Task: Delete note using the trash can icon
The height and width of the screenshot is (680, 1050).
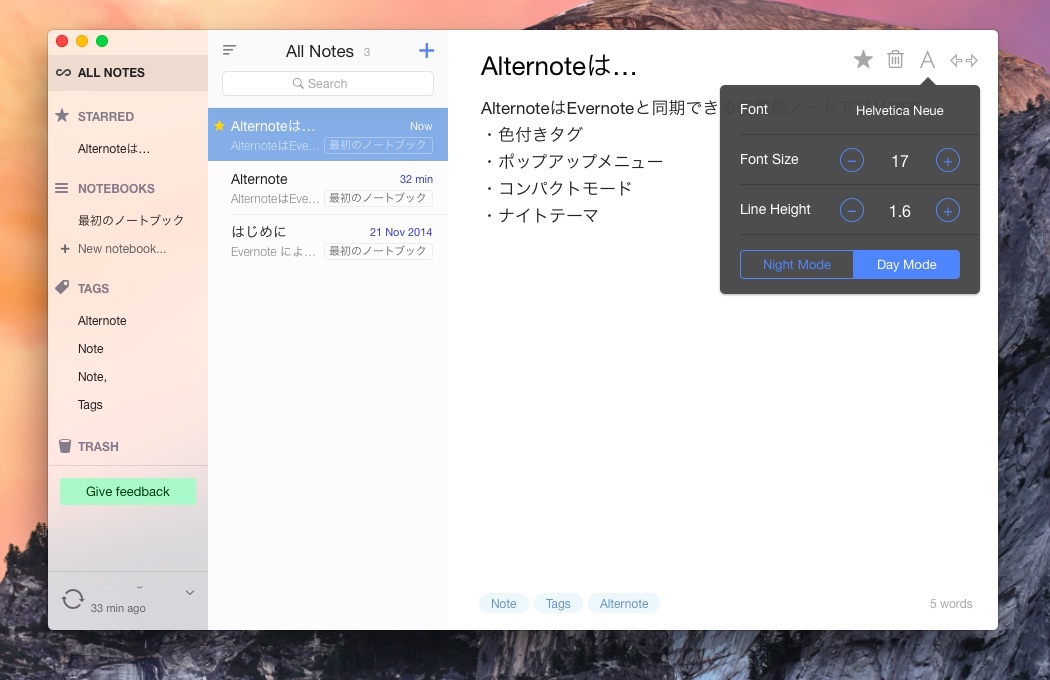Action: click(895, 60)
